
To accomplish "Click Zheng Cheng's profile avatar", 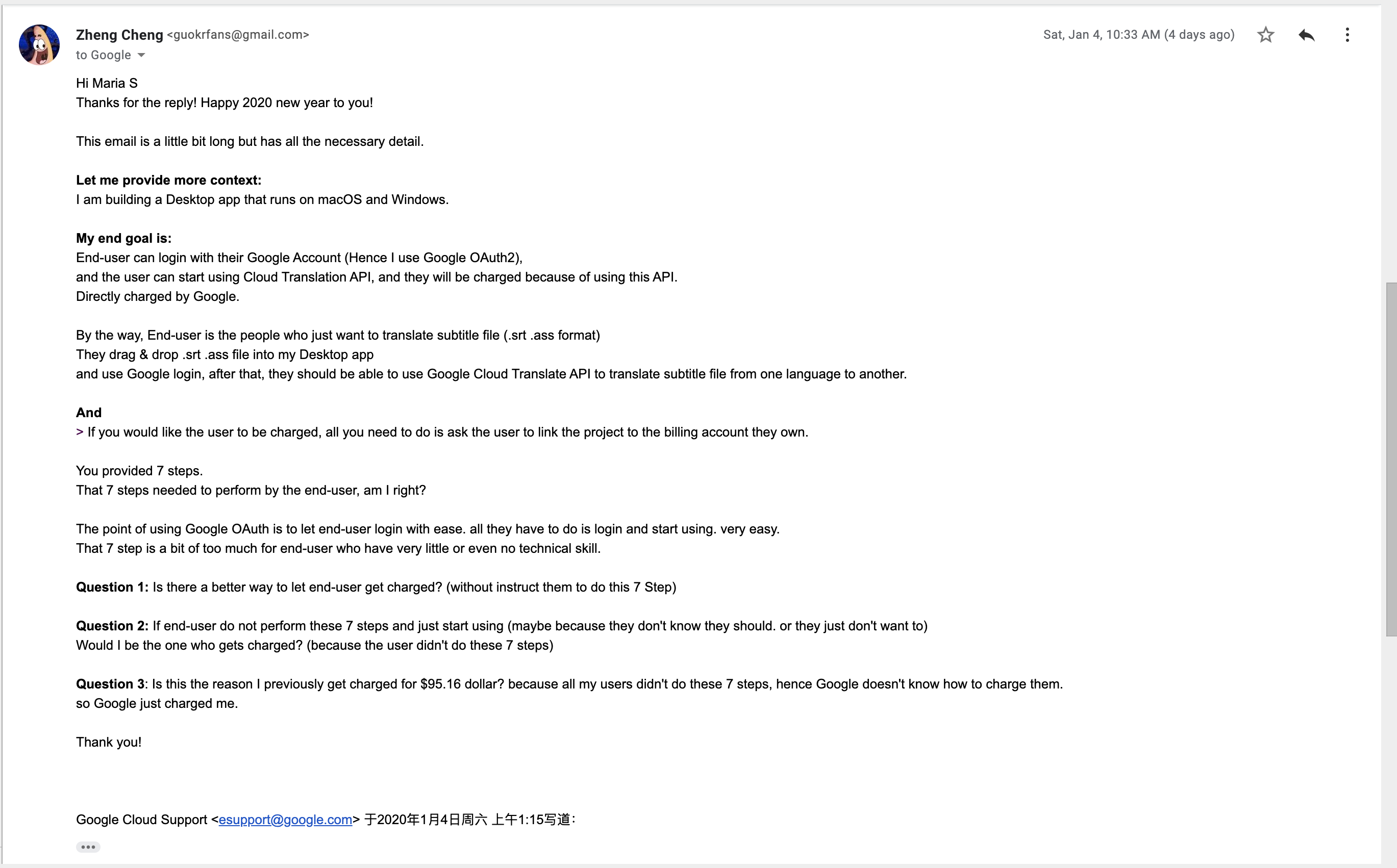I will pyautogui.click(x=39, y=45).
